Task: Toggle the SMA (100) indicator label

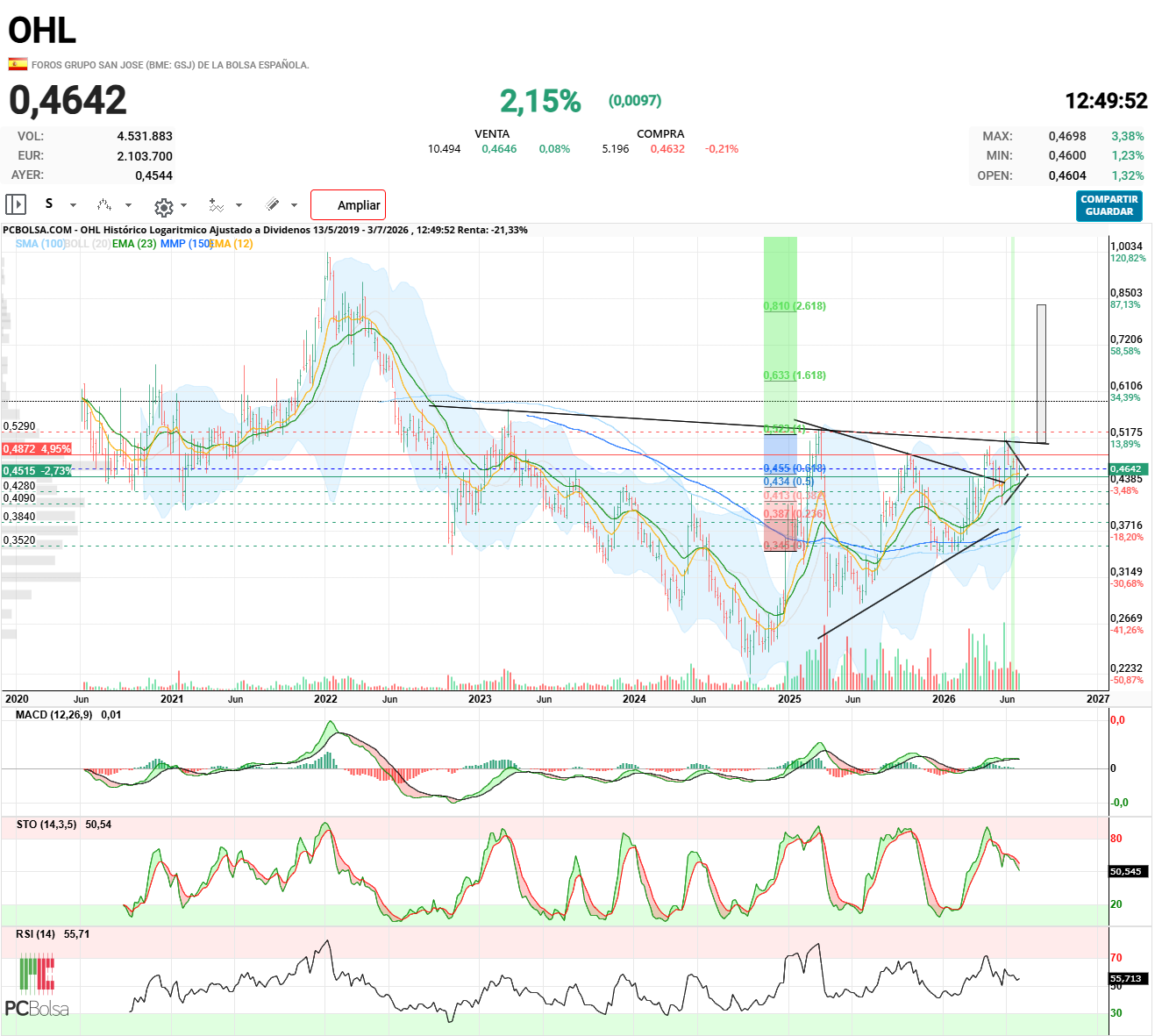Action: 40,243
